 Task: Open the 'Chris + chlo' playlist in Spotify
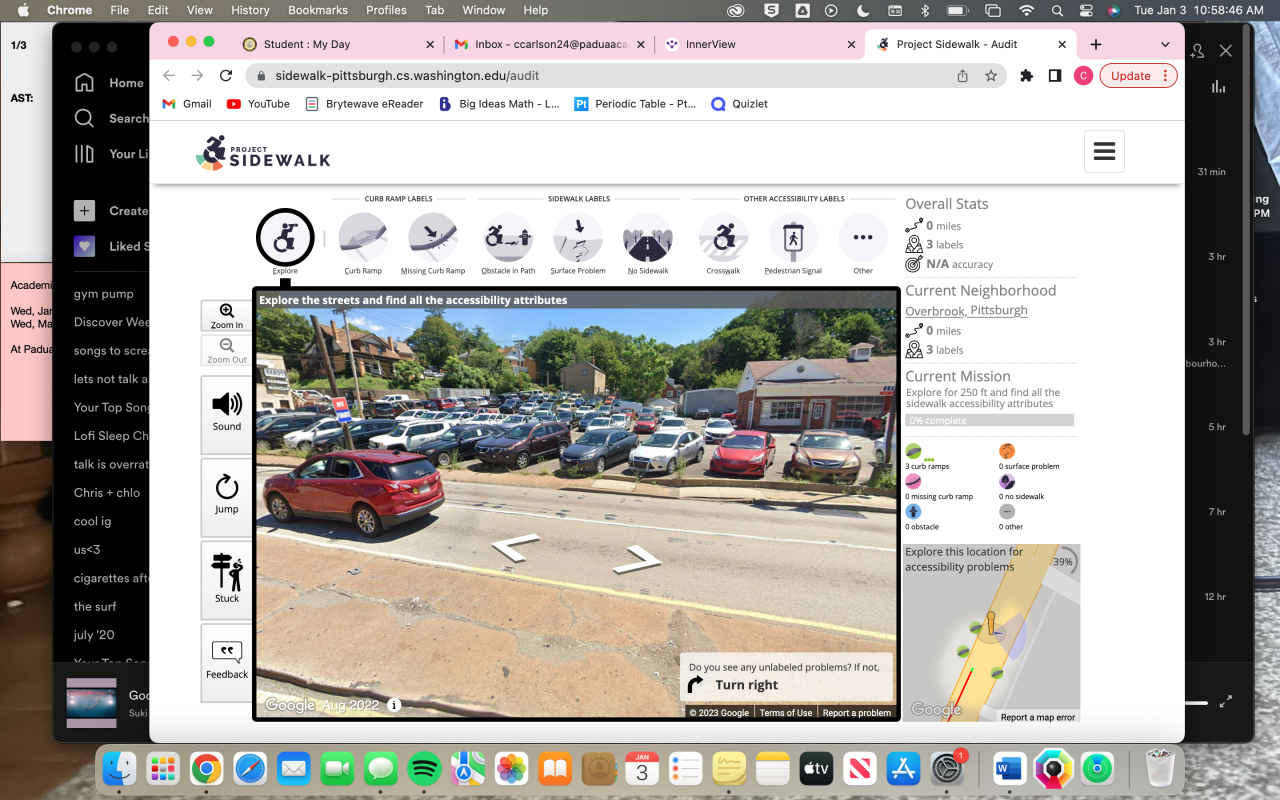107,493
